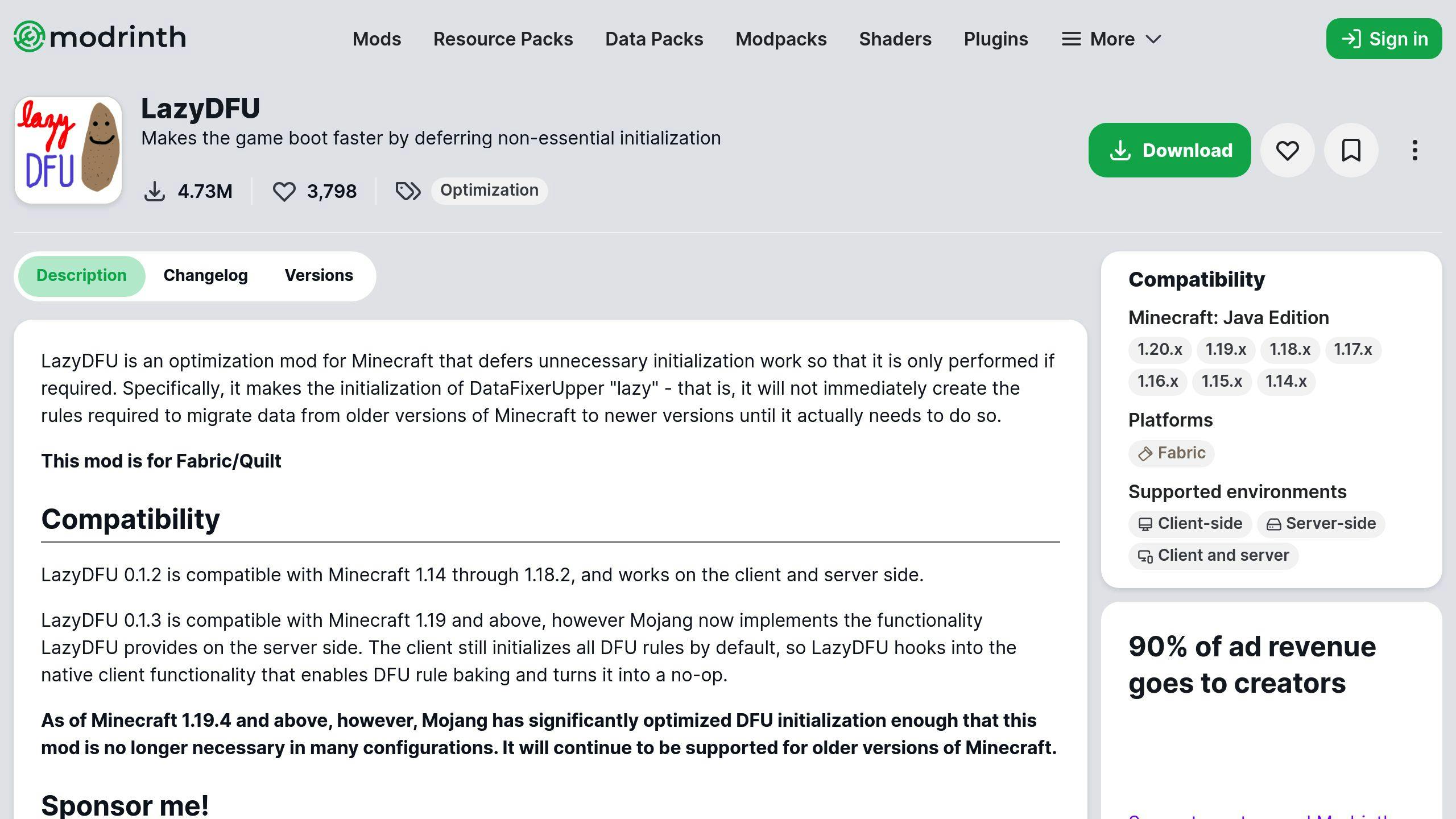
Task: Select the 1.16.x version tag
Action: [1157, 381]
